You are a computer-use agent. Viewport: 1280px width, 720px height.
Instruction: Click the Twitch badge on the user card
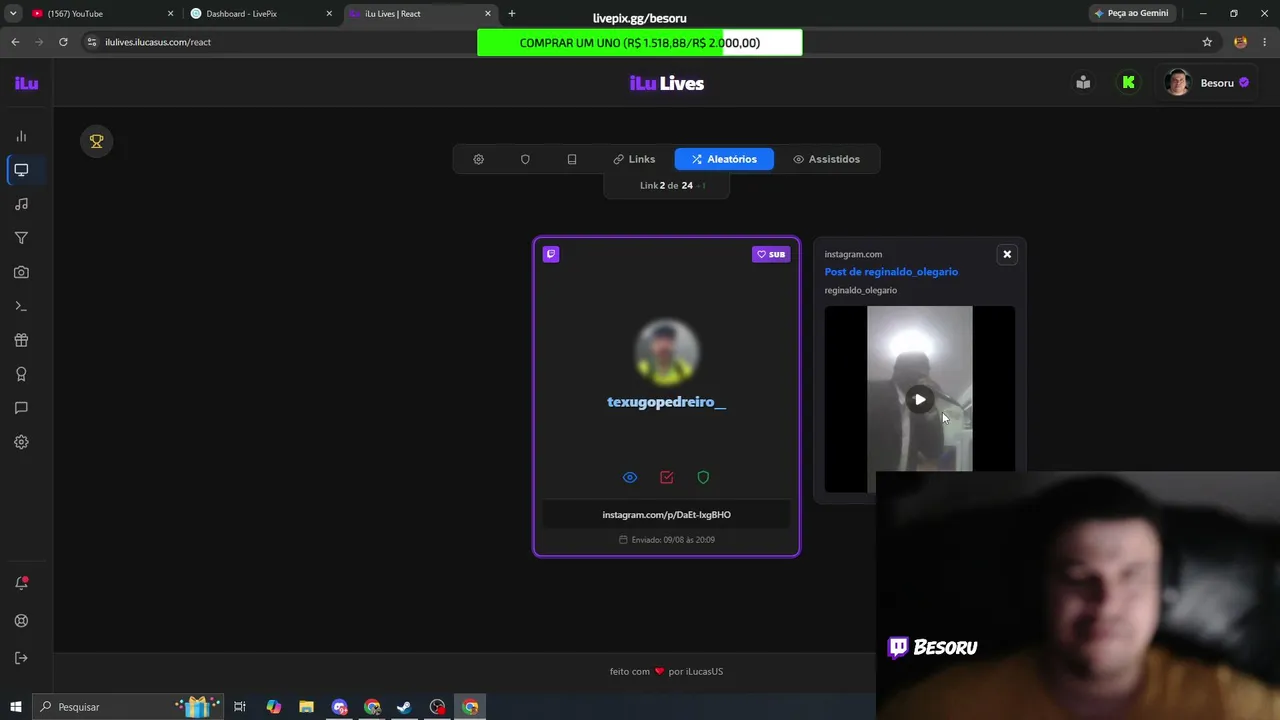click(x=551, y=254)
